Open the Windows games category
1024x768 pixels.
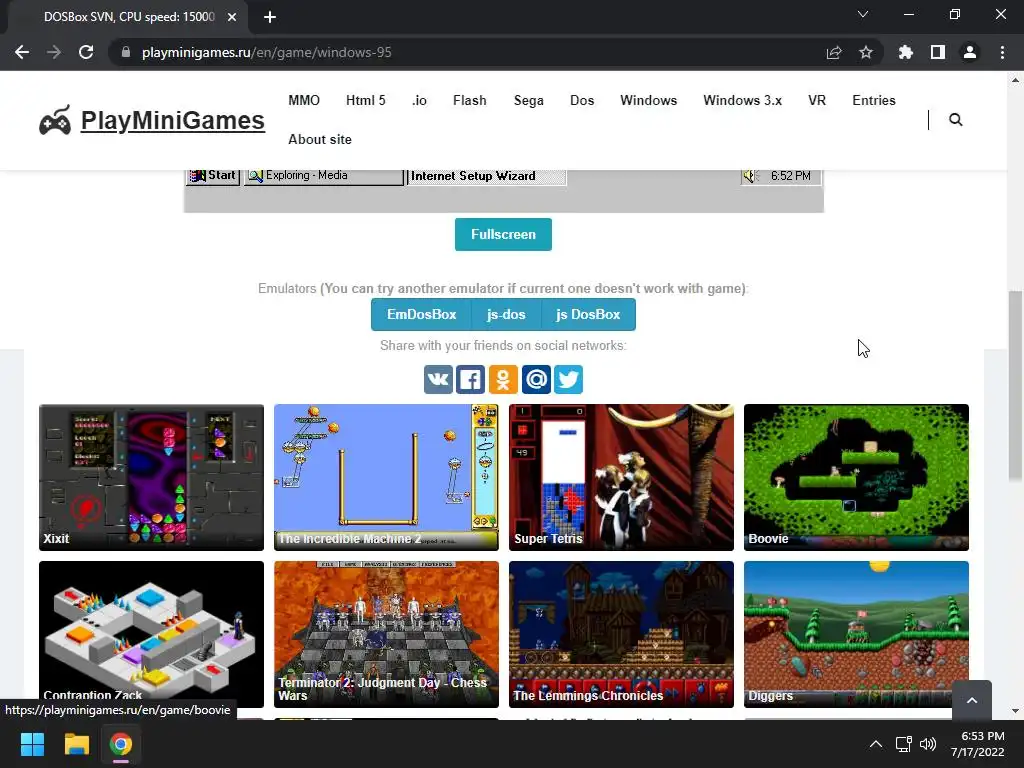pos(648,101)
